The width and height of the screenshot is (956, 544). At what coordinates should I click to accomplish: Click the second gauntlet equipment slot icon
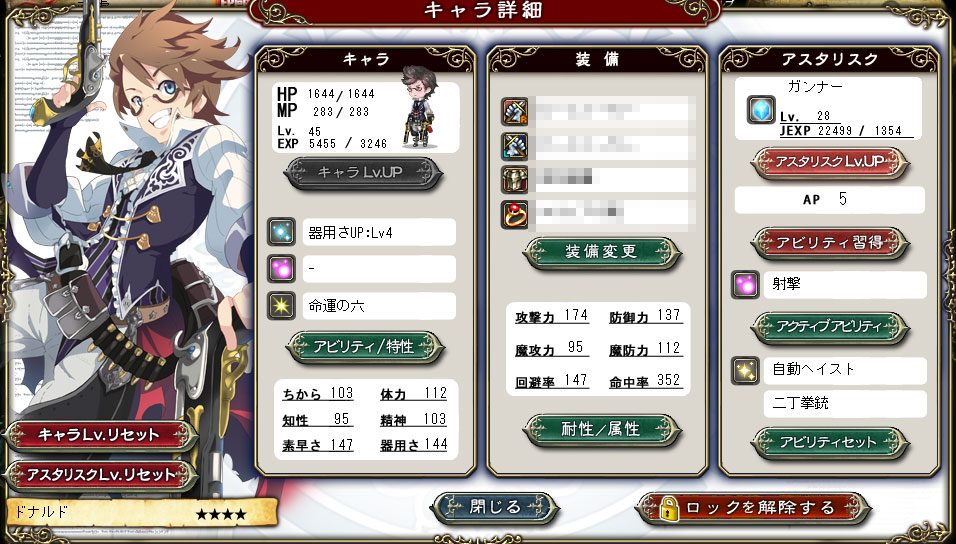(x=515, y=146)
